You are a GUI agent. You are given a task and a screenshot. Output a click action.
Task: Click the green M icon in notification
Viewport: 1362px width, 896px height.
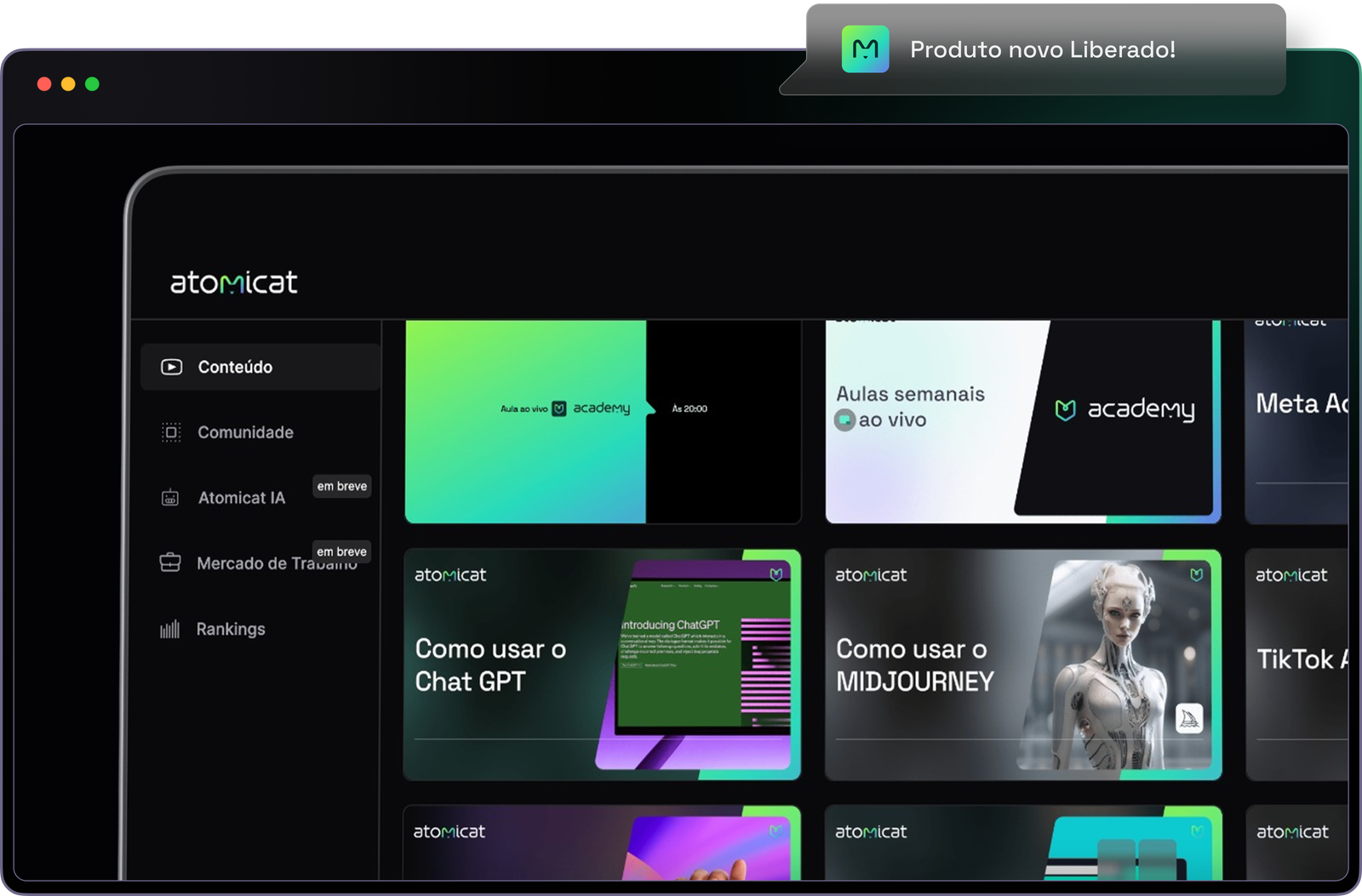865,49
